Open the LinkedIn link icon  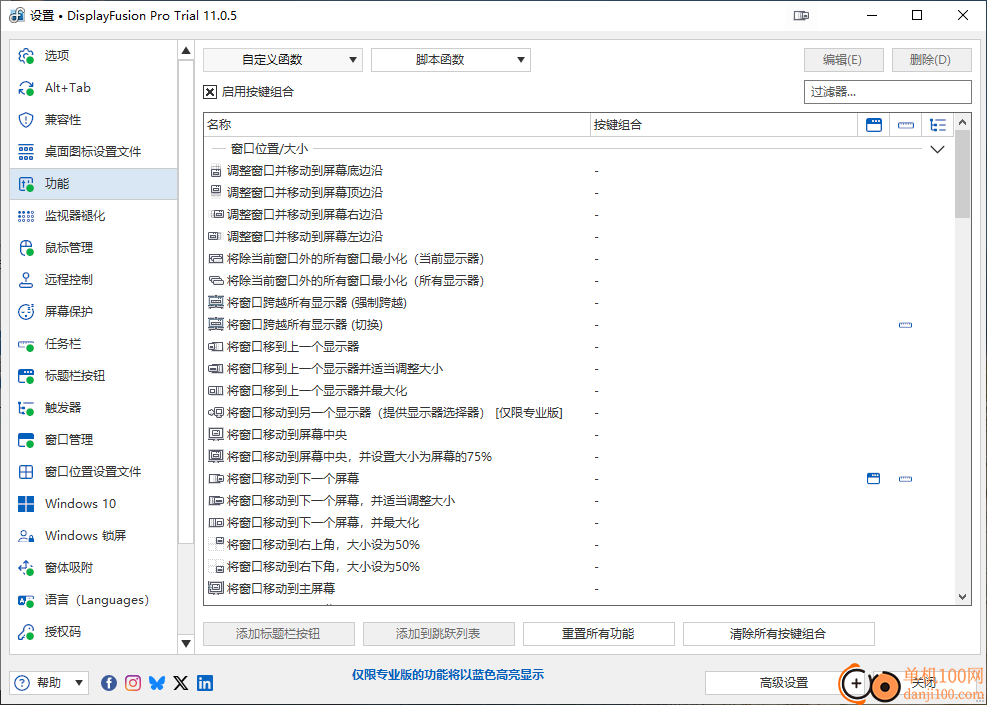(205, 682)
